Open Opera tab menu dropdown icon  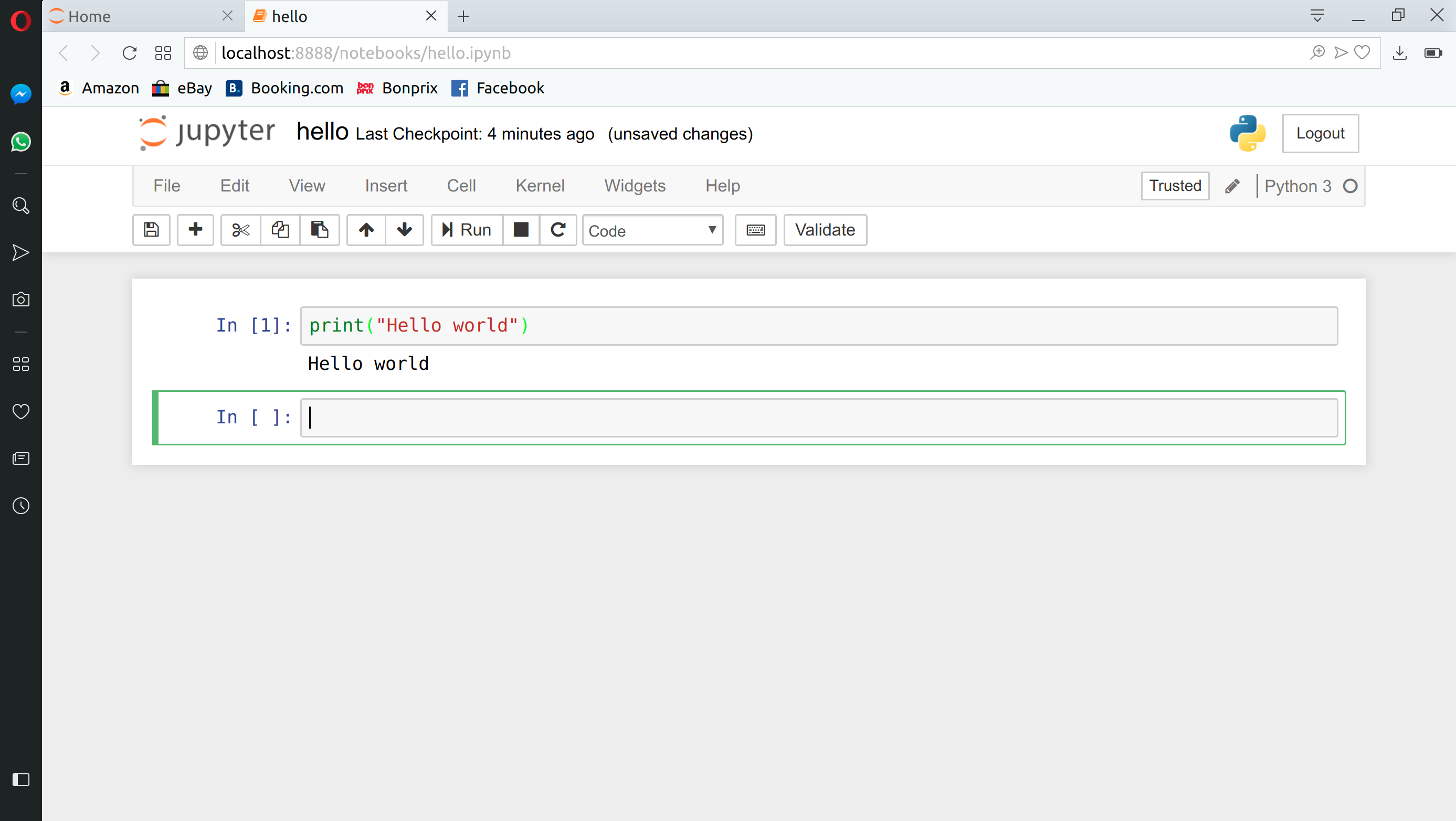click(1317, 16)
